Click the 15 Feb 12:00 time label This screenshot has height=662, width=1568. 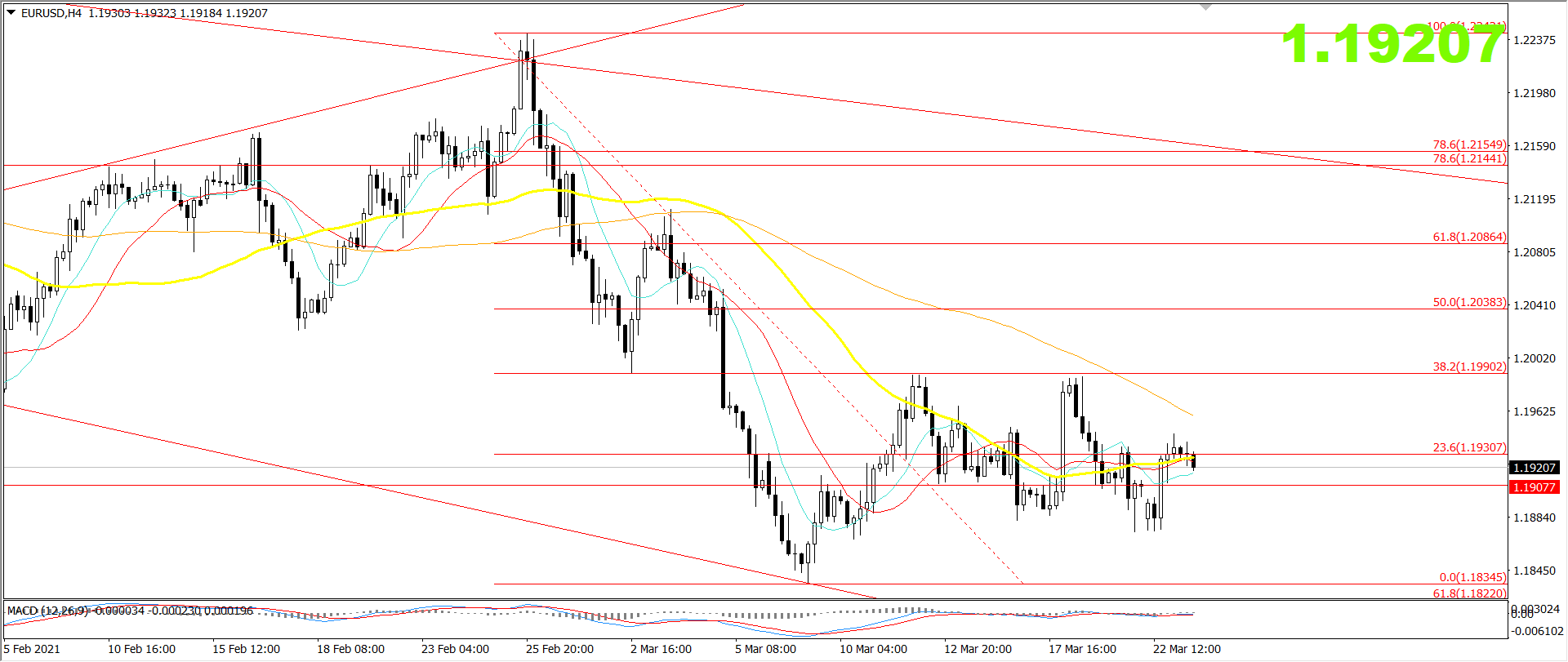click(247, 649)
